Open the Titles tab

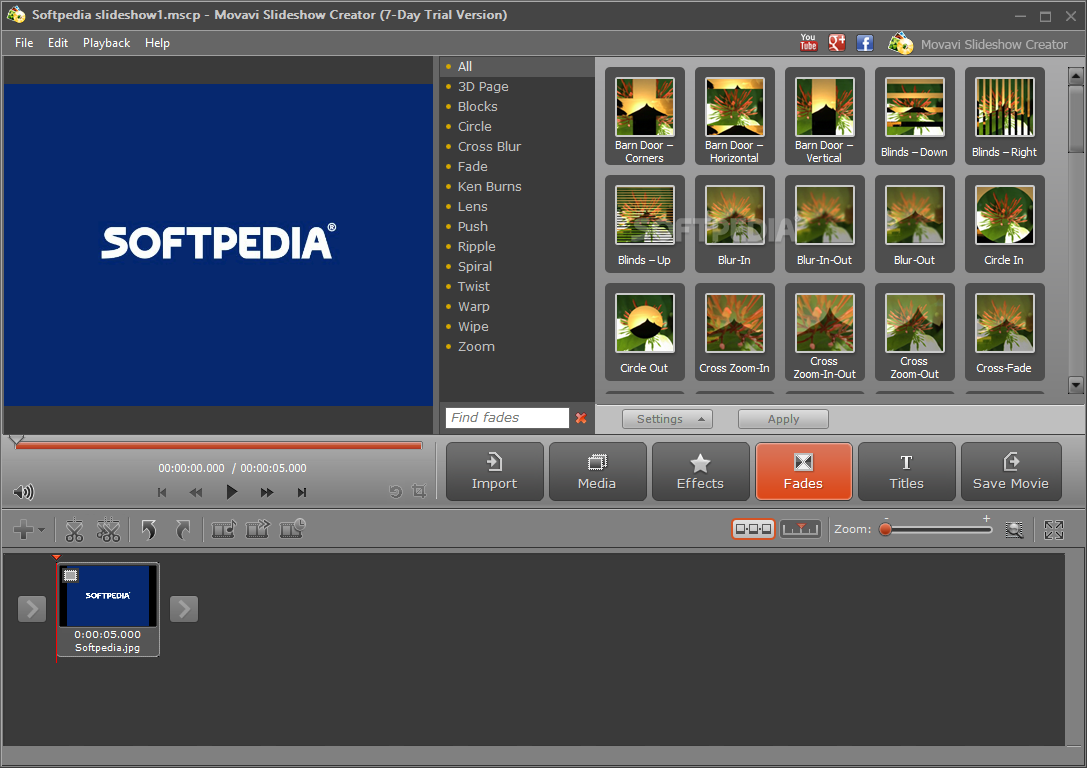pyautogui.click(x=907, y=471)
